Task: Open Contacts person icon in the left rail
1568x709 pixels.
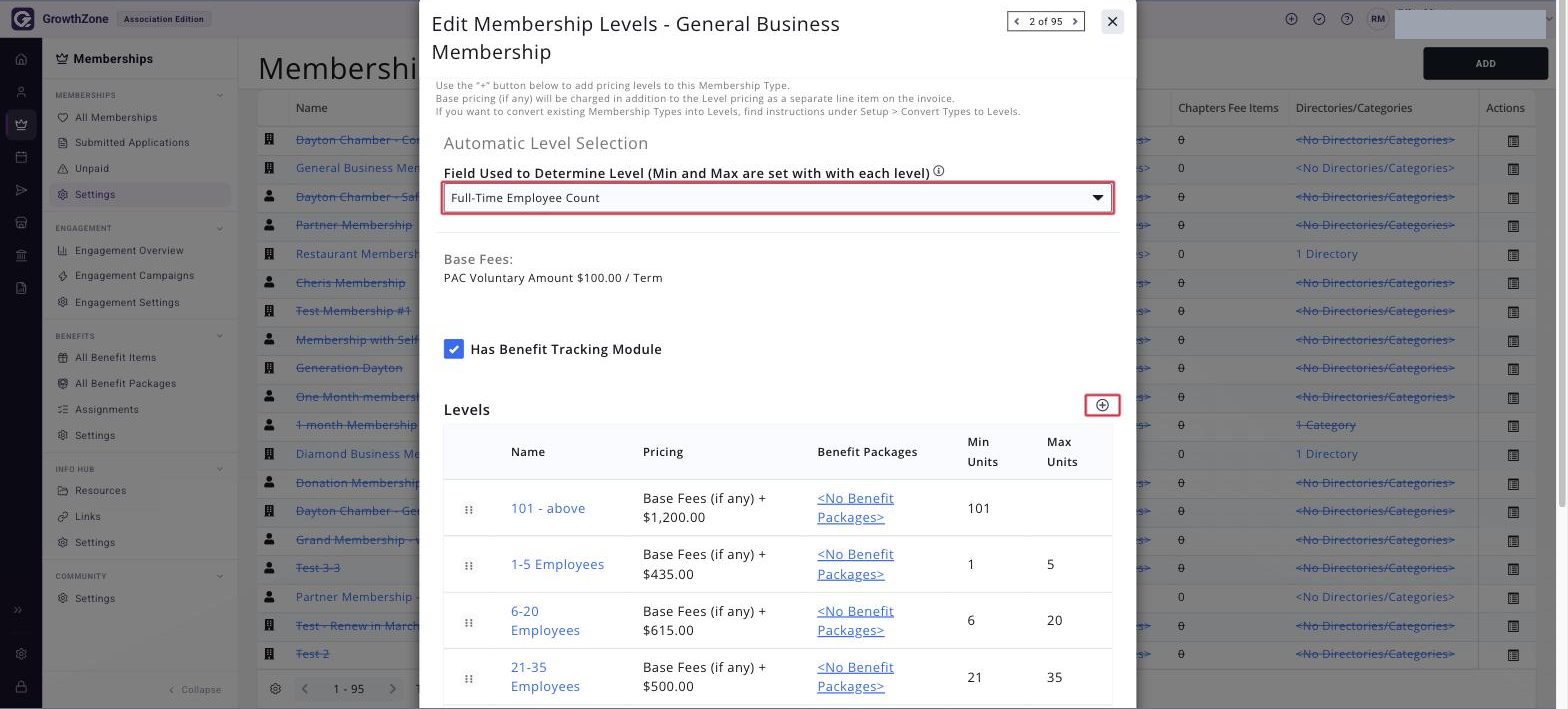Action: click(21, 92)
